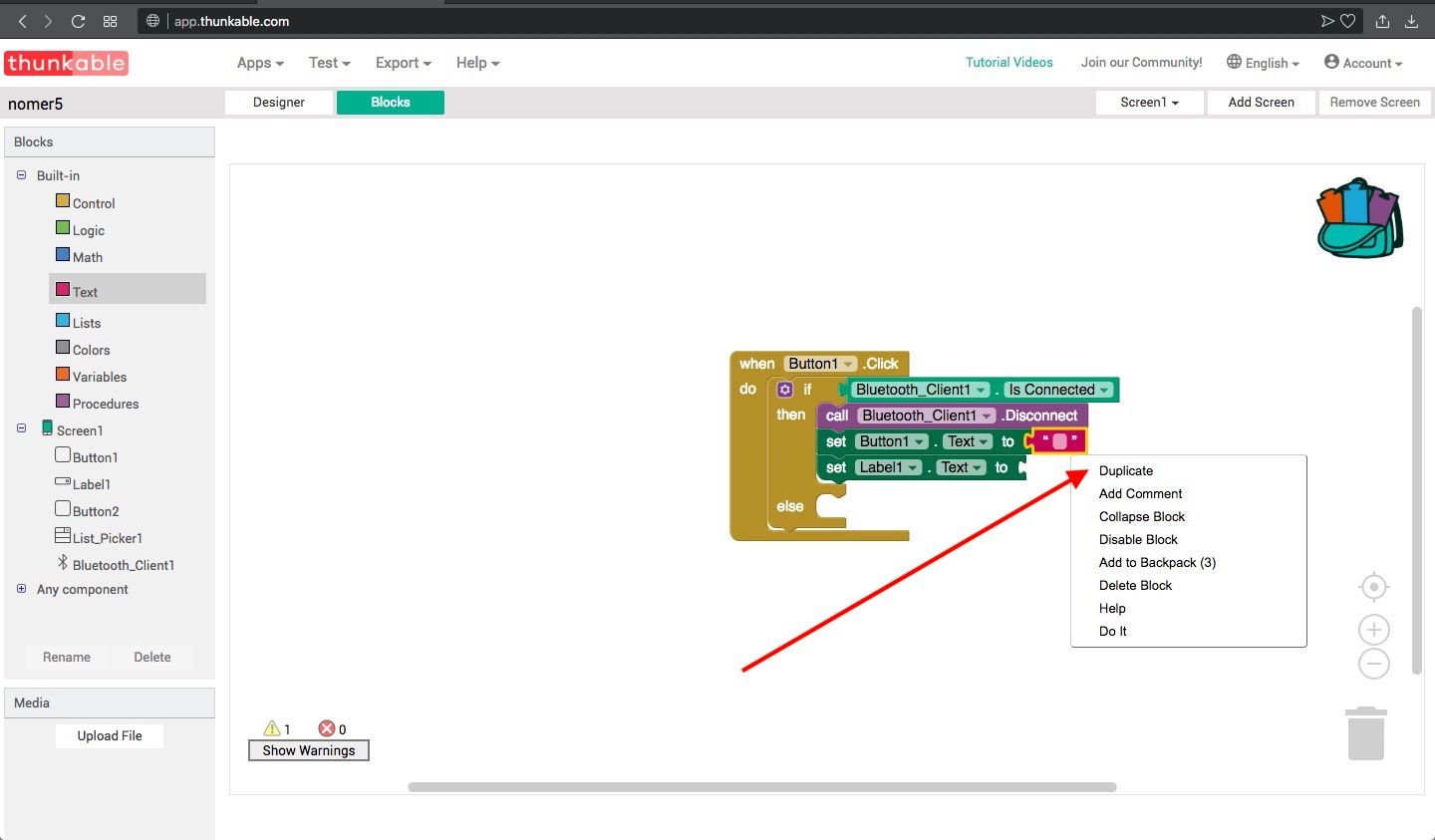
Task: Click the workspace vertical scrollbar
Action: [1417, 491]
